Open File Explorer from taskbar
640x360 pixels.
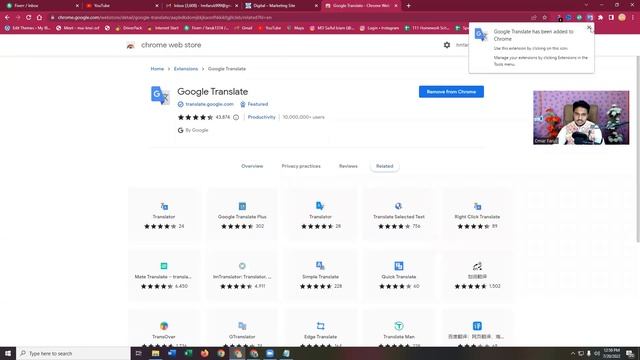tap(156, 353)
